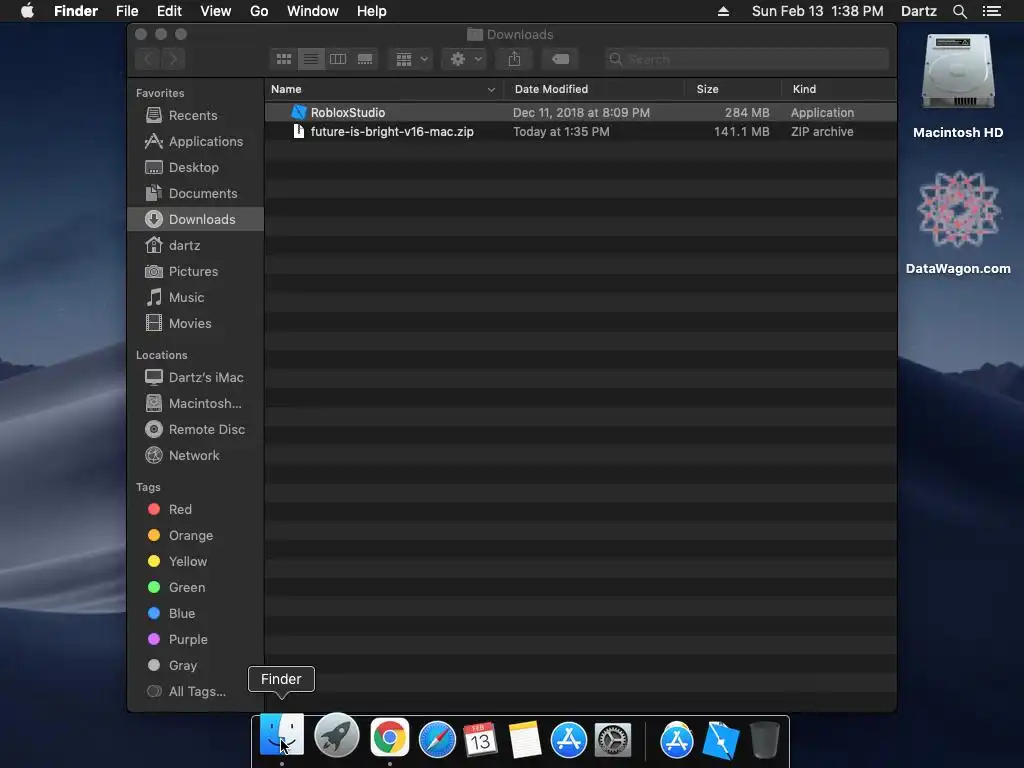Screen dimensions: 1024x768
Task: Open Google Chrome from the Dock
Action: (x=390, y=738)
